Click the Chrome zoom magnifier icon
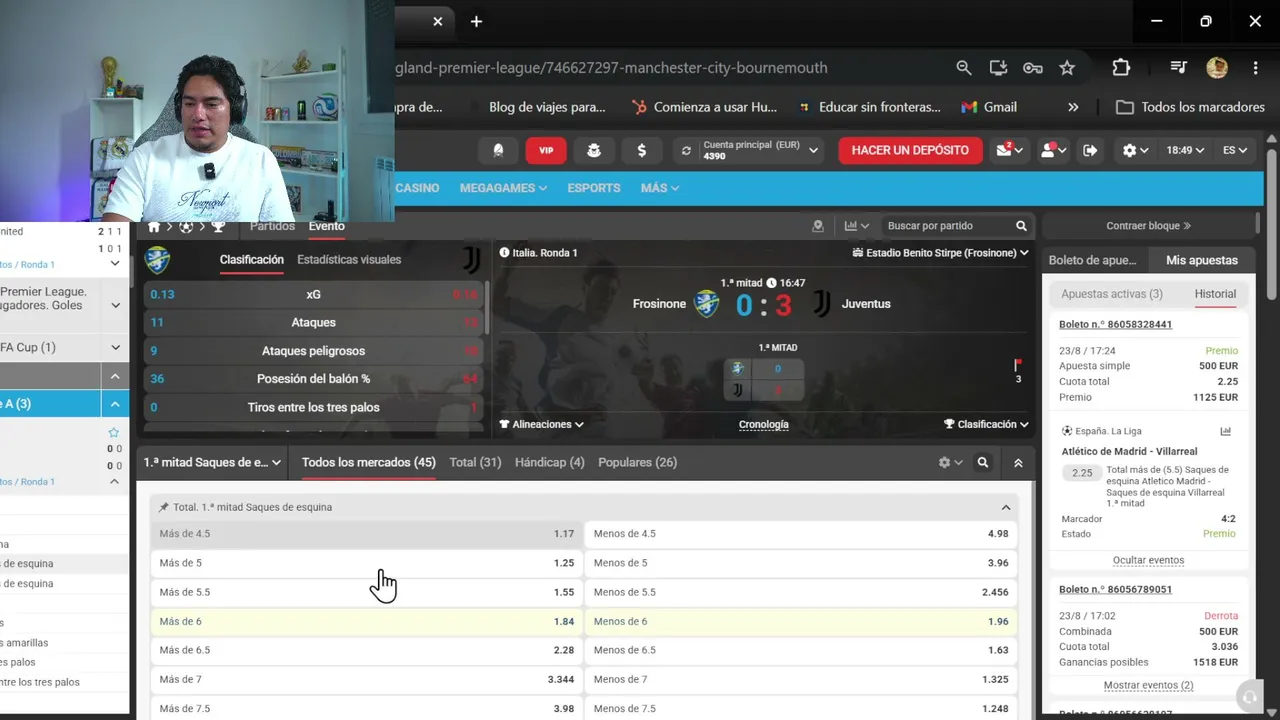1280x720 pixels. tap(964, 68)
